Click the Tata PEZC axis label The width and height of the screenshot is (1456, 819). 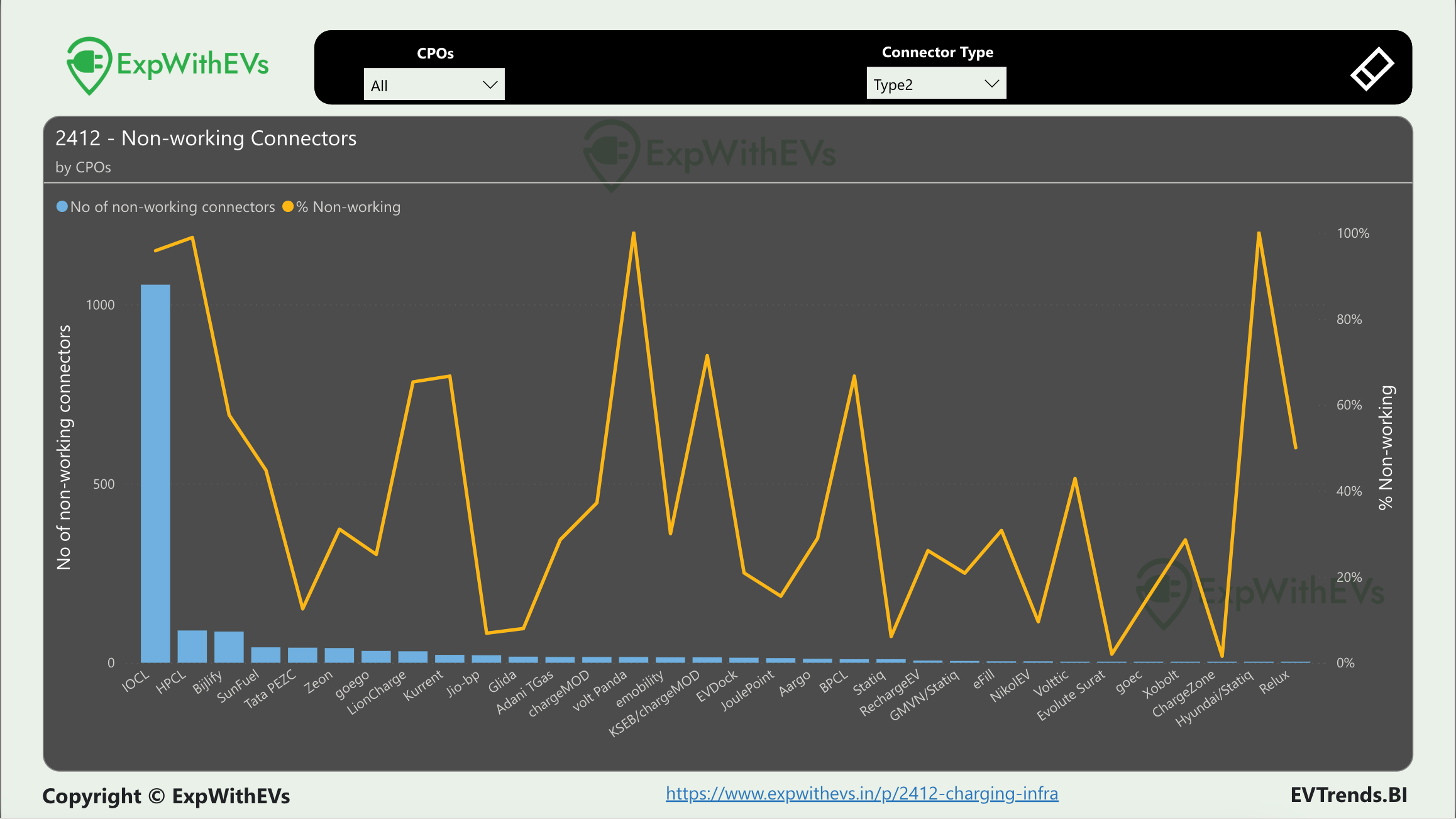click(270, 689)
